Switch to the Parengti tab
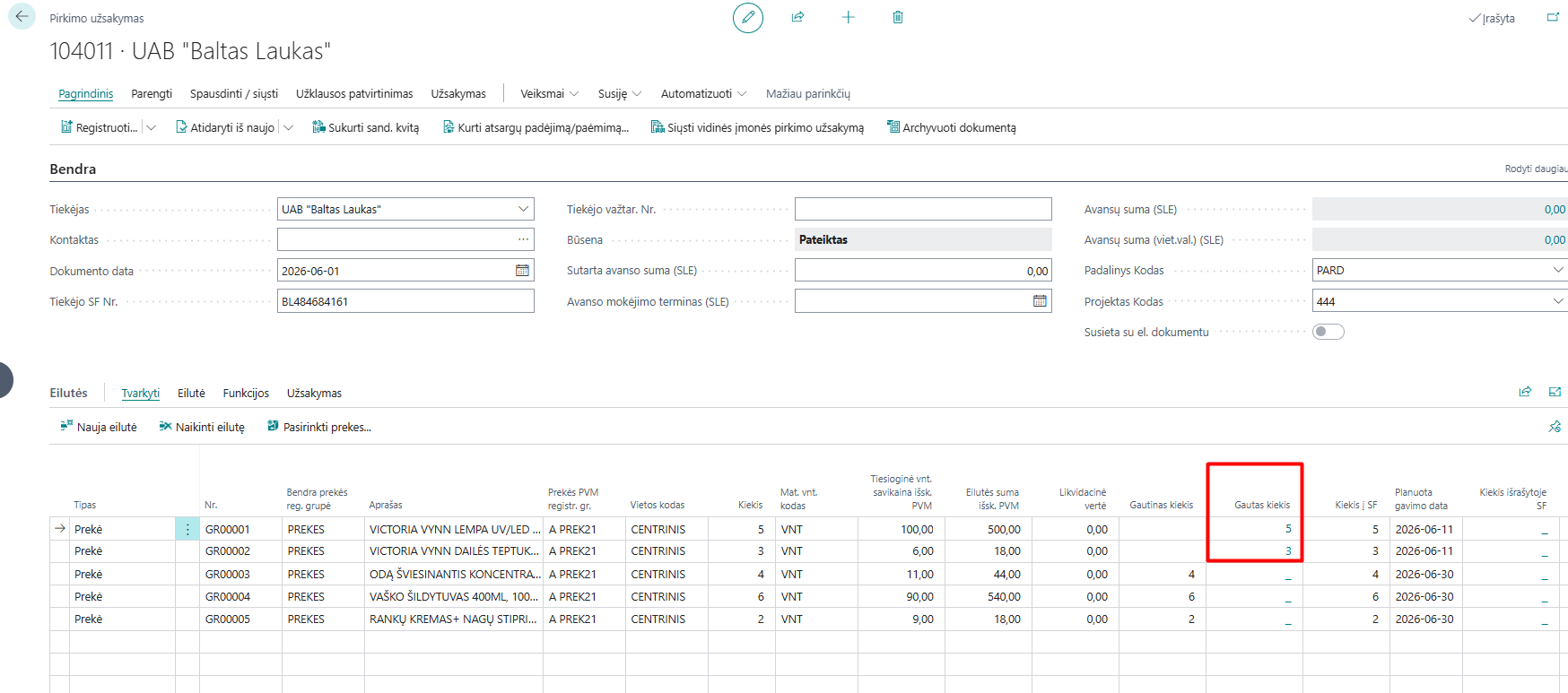 click(x=152, y=93)
